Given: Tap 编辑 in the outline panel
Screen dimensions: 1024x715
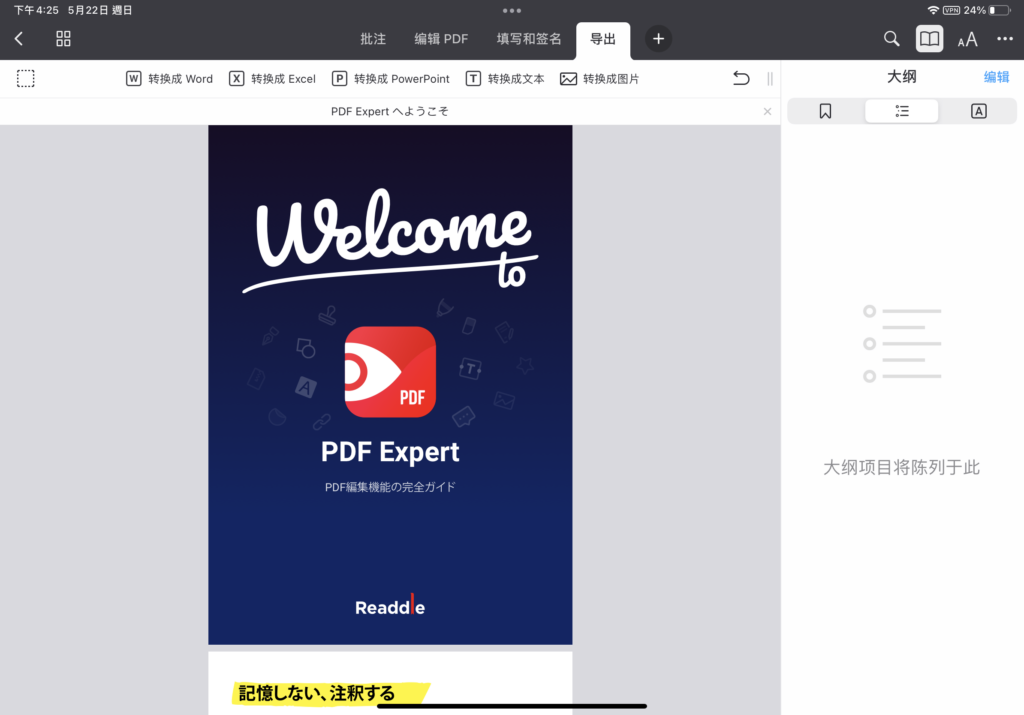Looking at the screenshot, I should coord(997,77).
